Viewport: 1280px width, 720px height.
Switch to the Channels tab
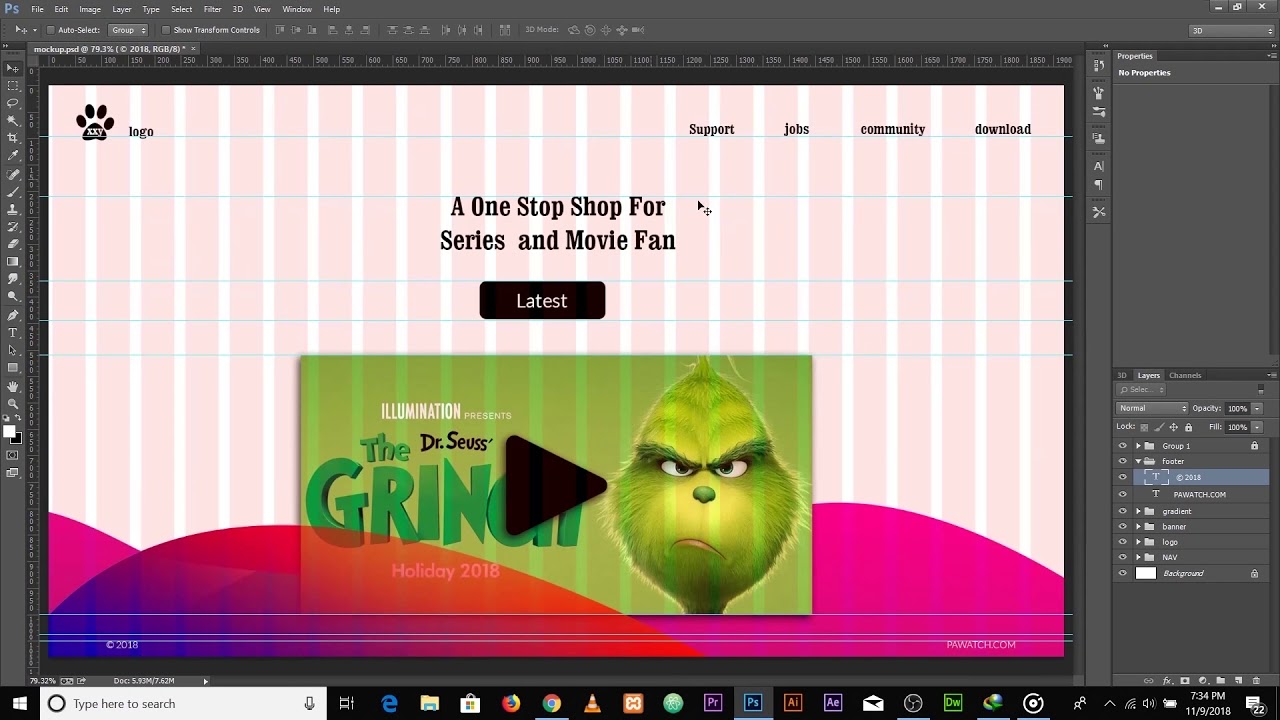click(1185, 375)
